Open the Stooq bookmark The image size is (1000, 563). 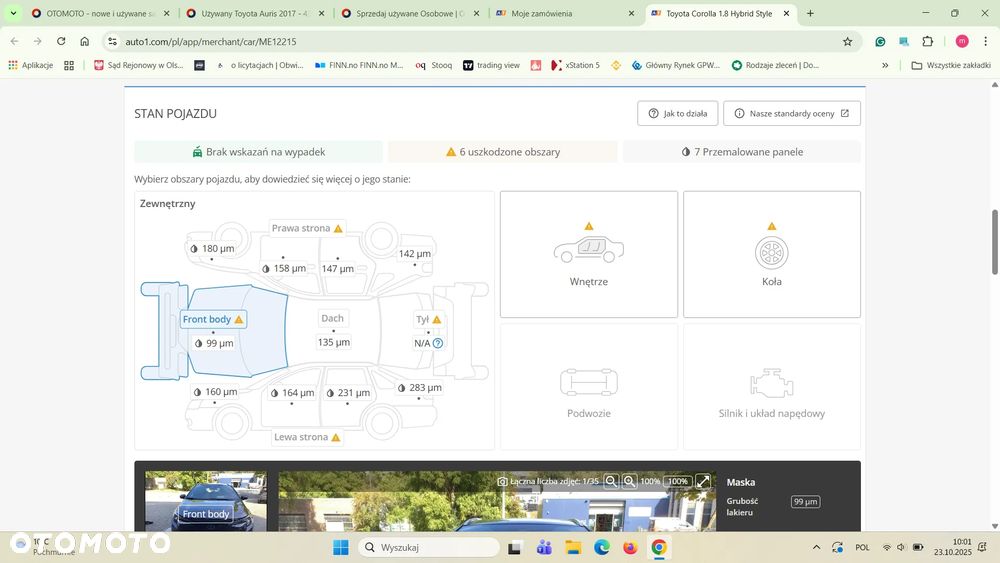tap(434, 65)
